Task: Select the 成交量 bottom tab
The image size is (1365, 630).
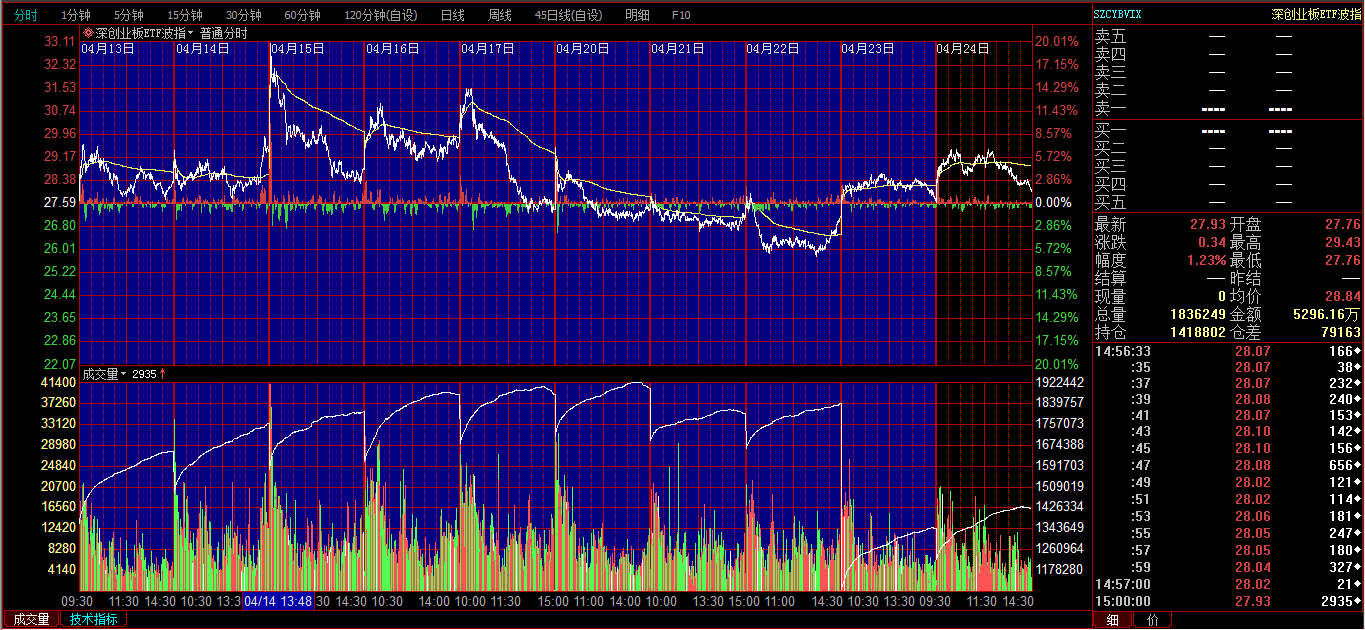Action: coord(29,619)
